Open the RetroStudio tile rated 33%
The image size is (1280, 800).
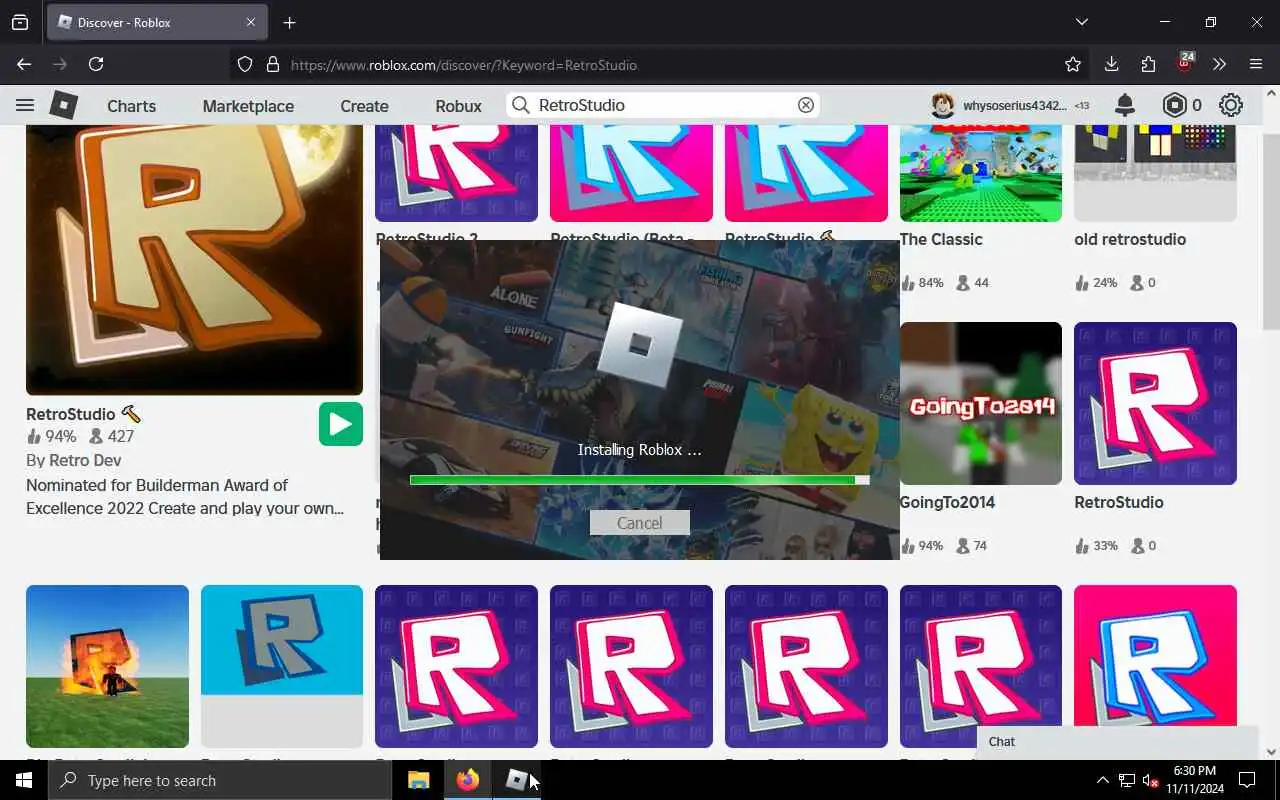pos(1155,403)
